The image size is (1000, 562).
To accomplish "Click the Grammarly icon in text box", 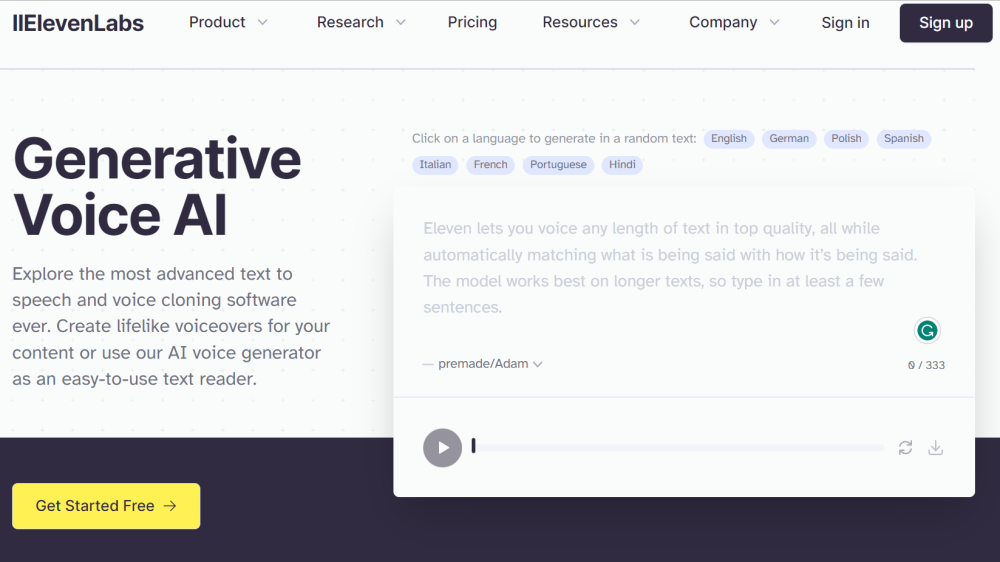I will click(927, 330).
